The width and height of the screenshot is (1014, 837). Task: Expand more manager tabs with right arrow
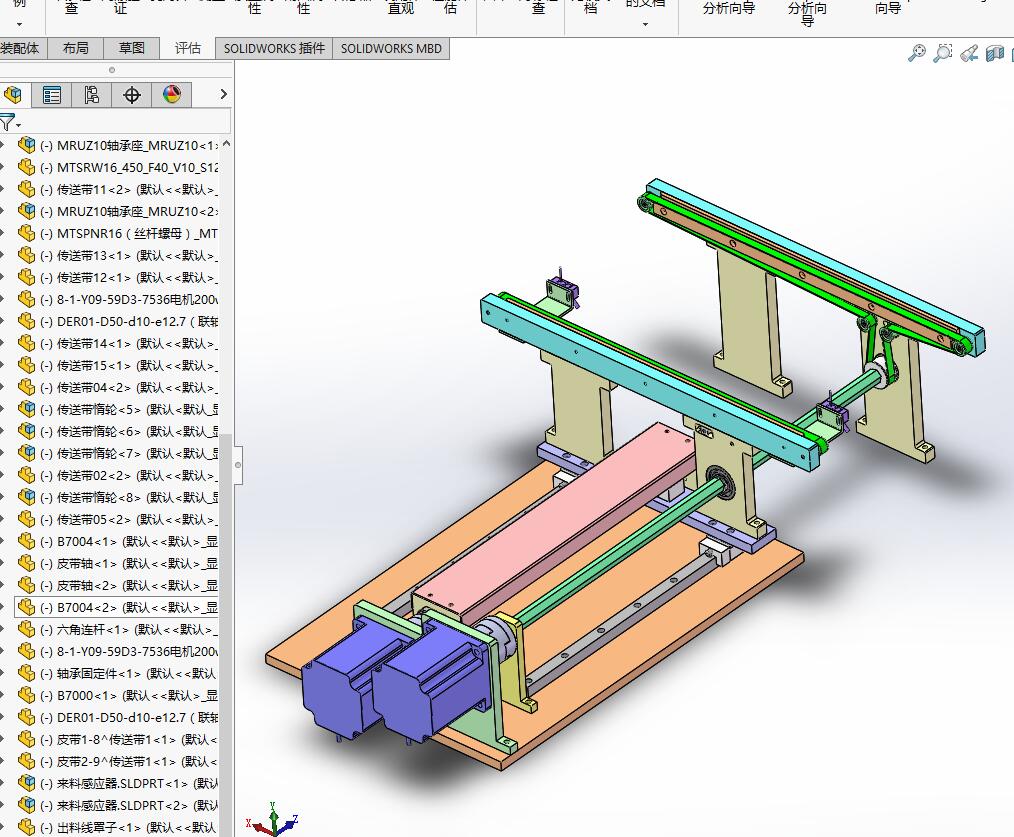click(x=223, y=94)
